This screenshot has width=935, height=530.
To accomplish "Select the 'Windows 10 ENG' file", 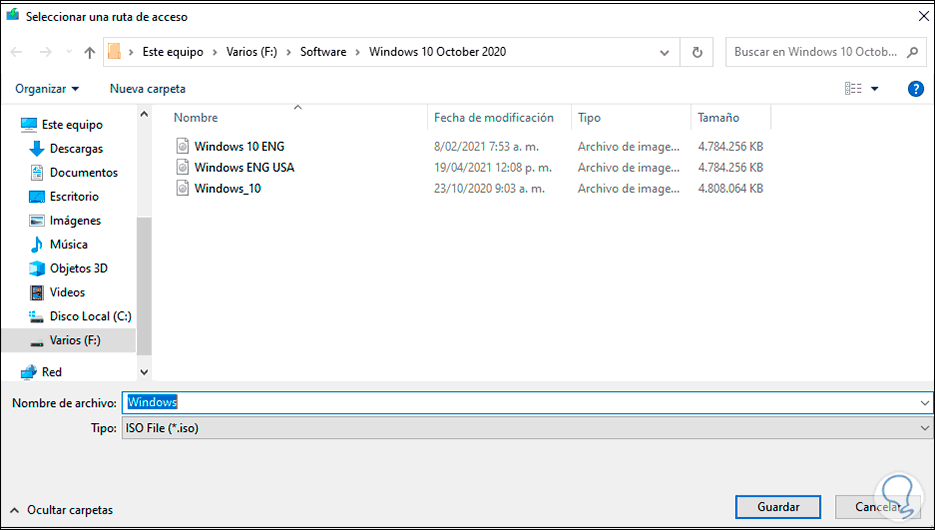I will click(x=239, y=147).
